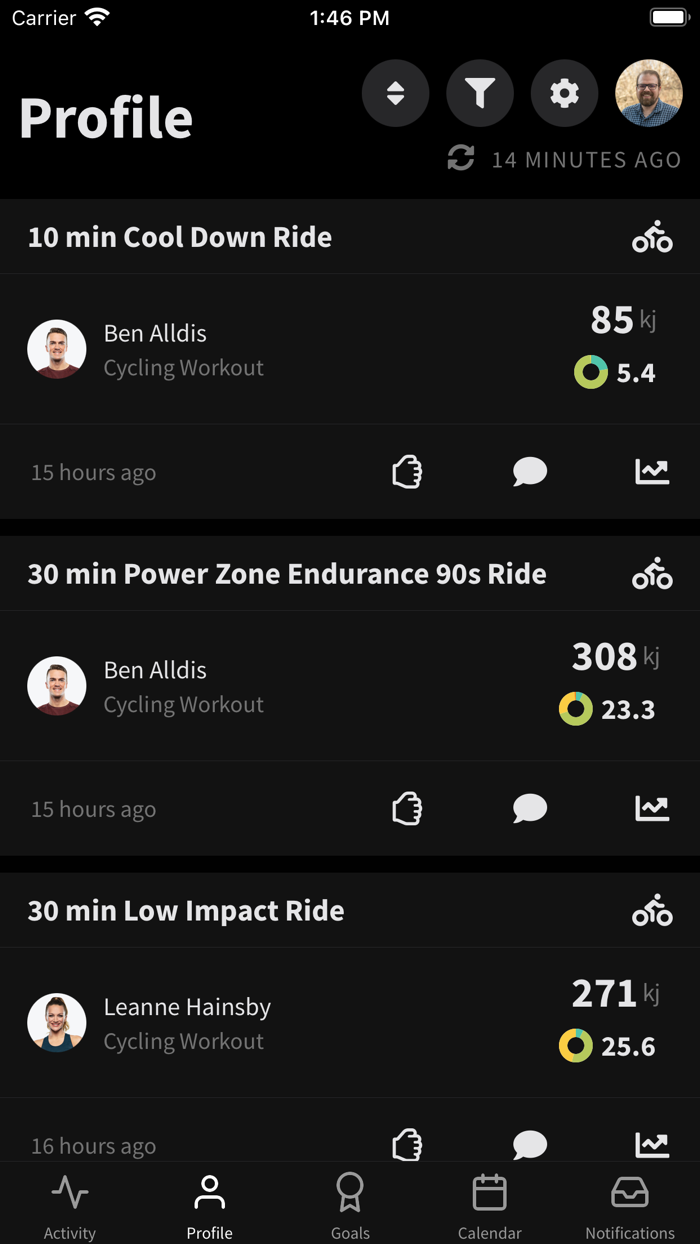Open the 30 min Low Impact Ride title
This screenshot has height=1244, width=700.
click(x=186, y=911)
